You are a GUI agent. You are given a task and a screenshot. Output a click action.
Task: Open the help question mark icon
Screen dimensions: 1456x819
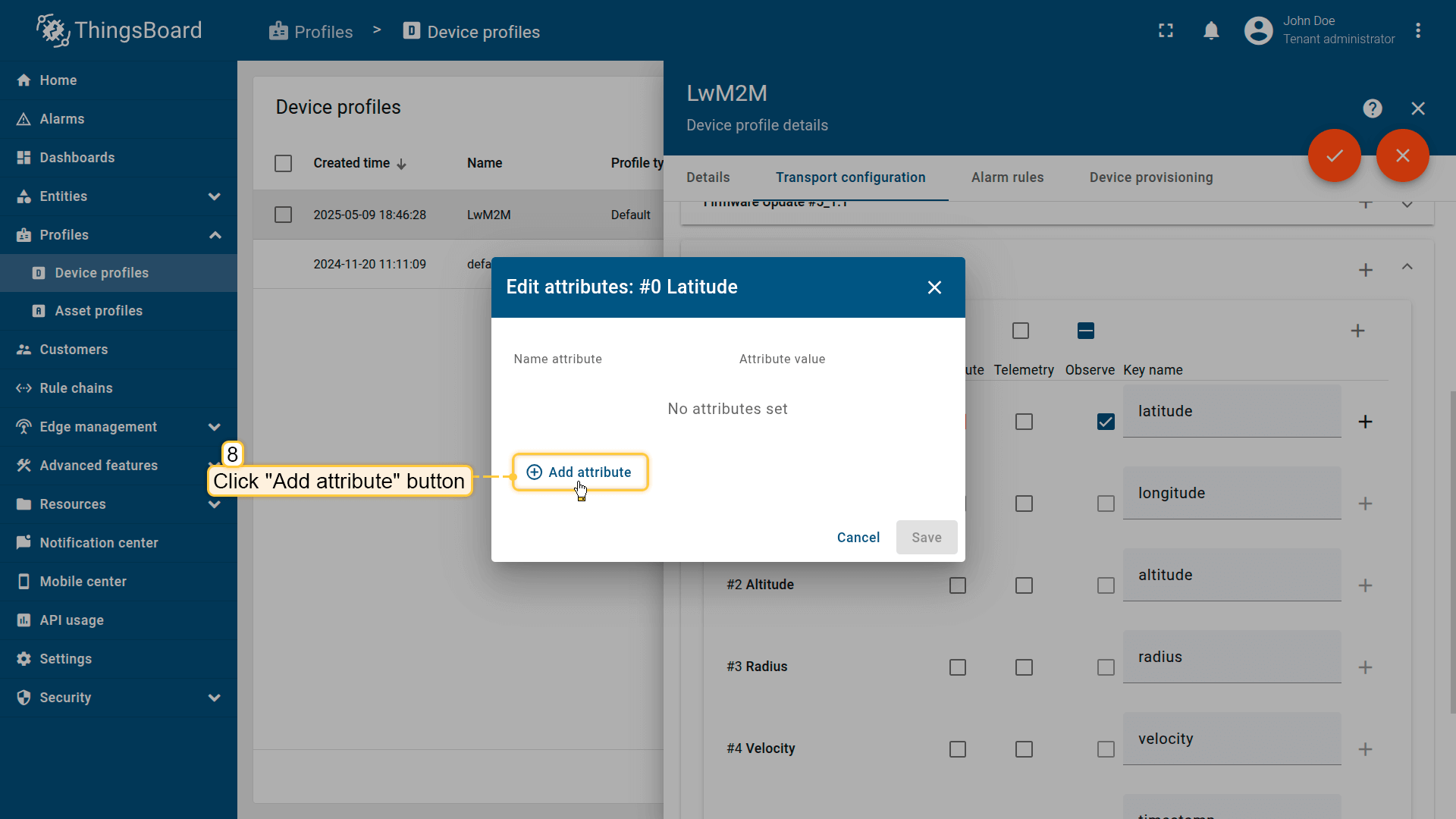(1372, 108)
